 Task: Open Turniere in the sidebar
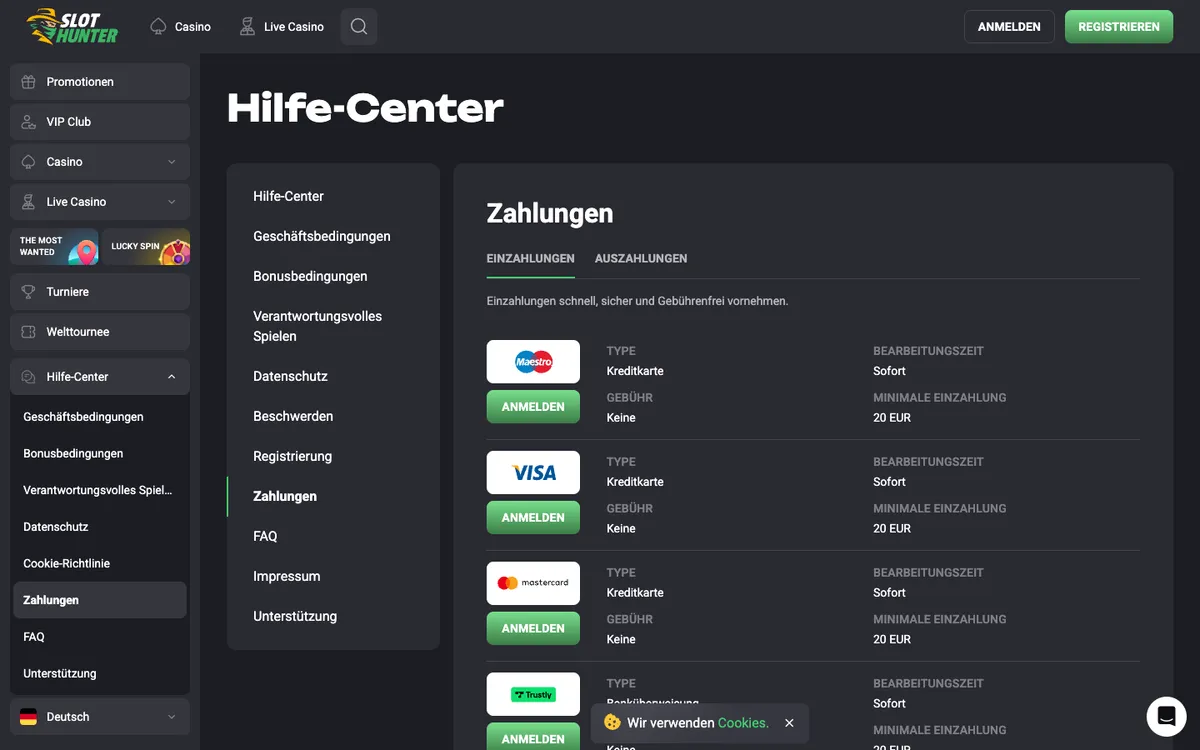coord(100,292)
